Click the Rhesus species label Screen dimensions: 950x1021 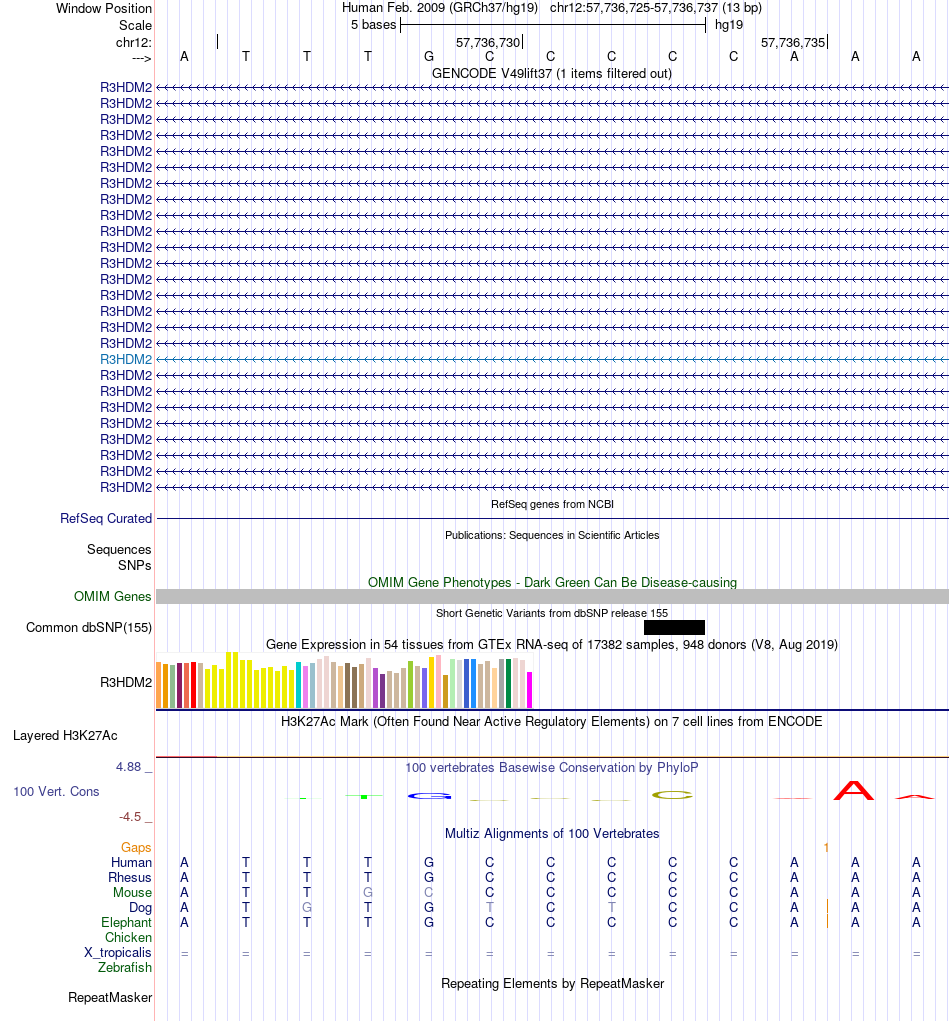[130, 877]
